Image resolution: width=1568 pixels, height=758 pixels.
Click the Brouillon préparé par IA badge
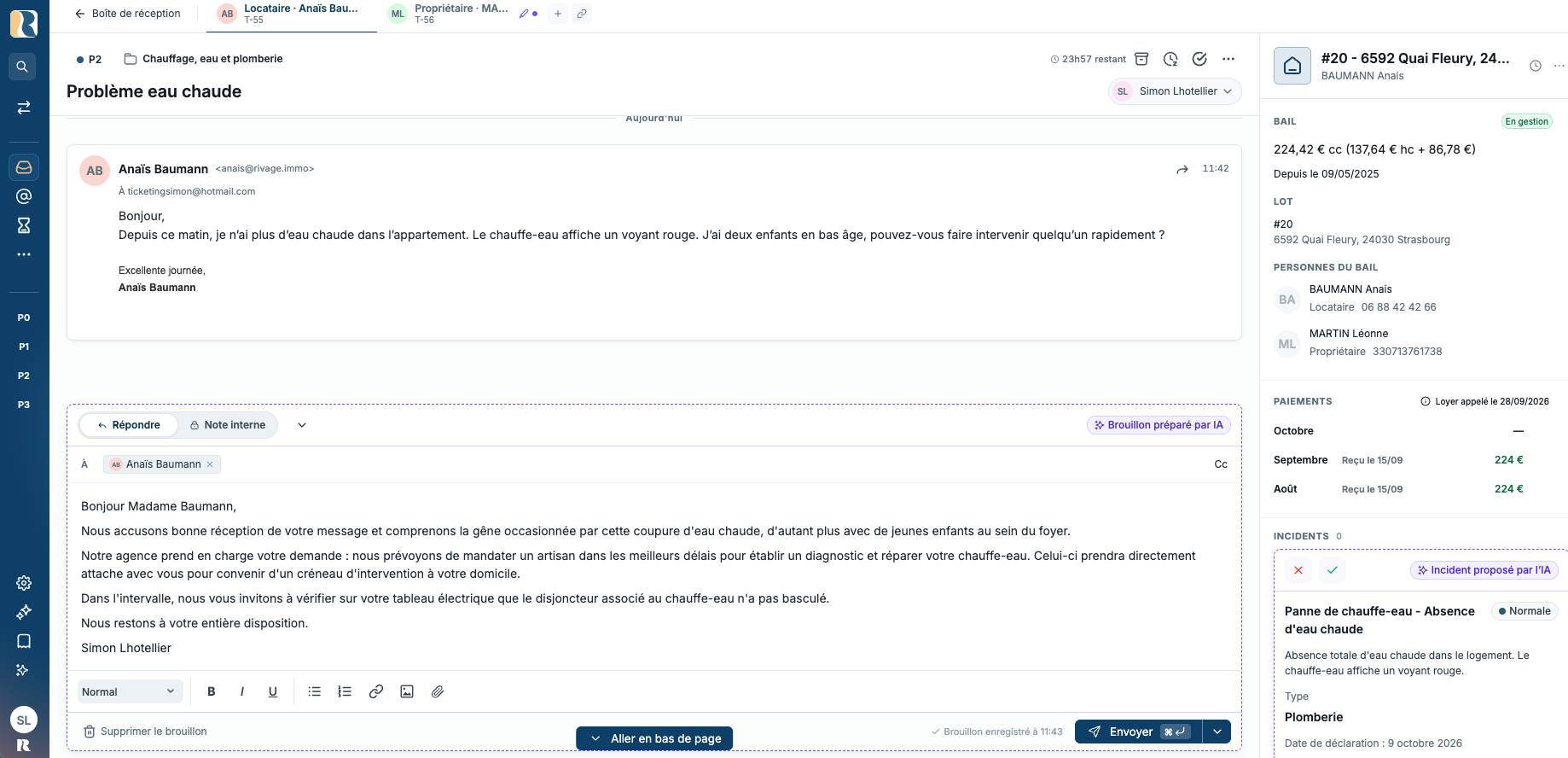click(x=1159, y=425)
